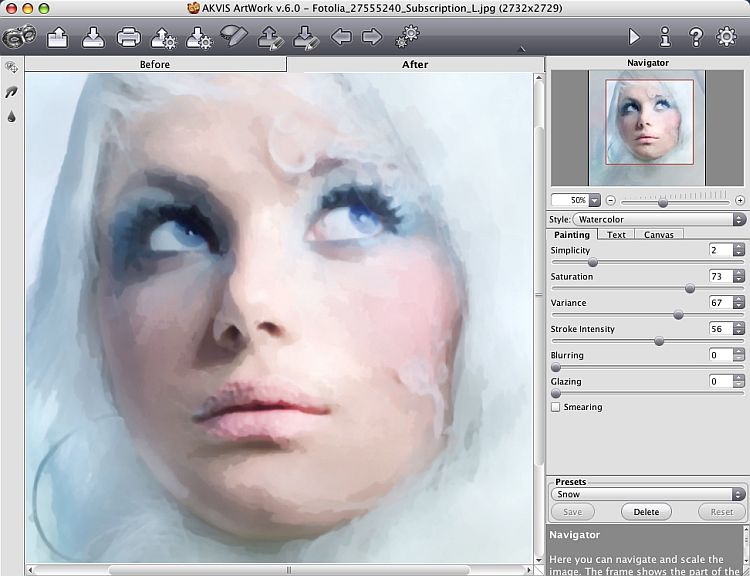This screenshot has height=576, width=750.
Task: Expand the Presets dropdown showing Snow
Action: click(648, 494)
